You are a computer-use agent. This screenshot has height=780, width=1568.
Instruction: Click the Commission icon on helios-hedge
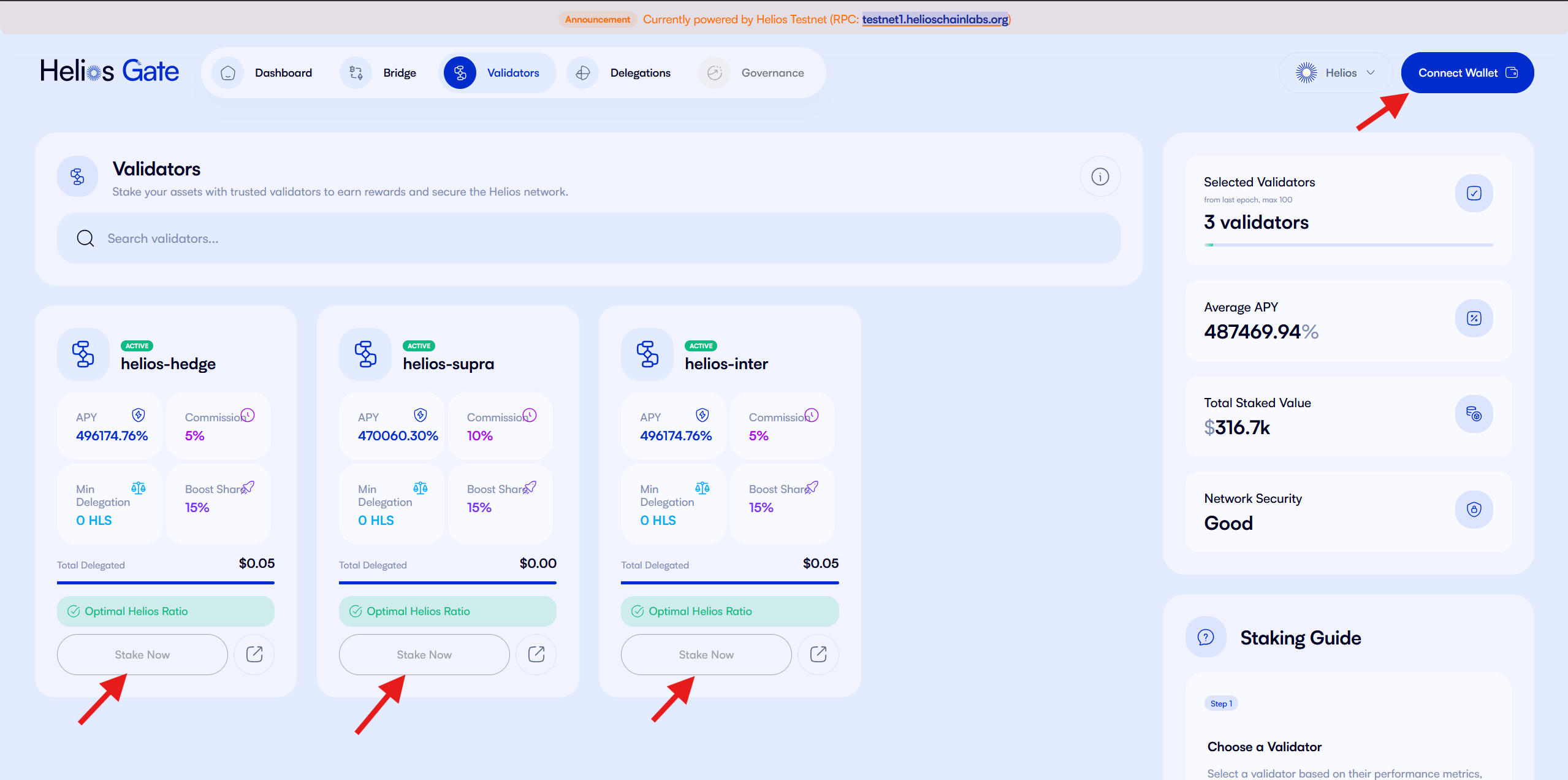248,415
